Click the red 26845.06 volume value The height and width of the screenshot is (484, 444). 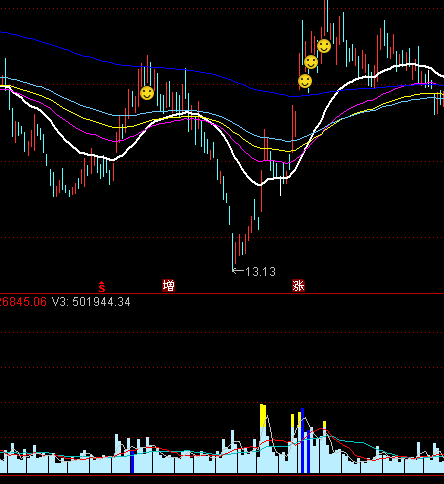[23, 302]
